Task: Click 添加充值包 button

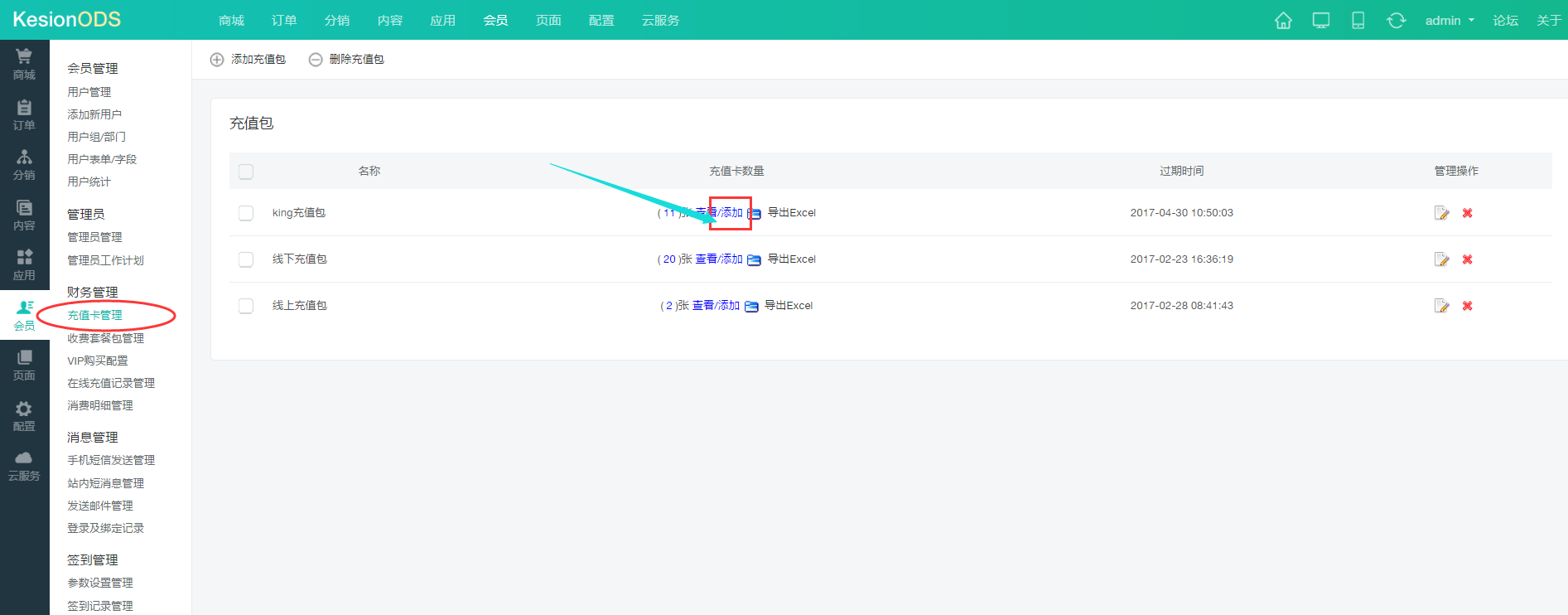Action: (248, 60)
